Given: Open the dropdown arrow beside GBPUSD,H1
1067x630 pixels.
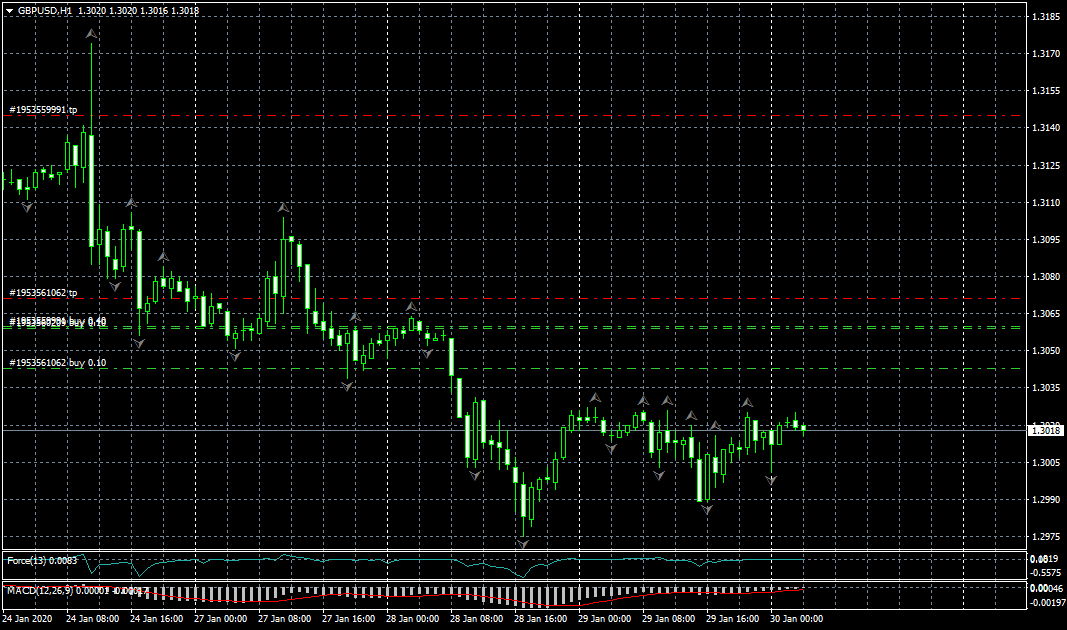Looking at the screenshot, I should (9, 10).
